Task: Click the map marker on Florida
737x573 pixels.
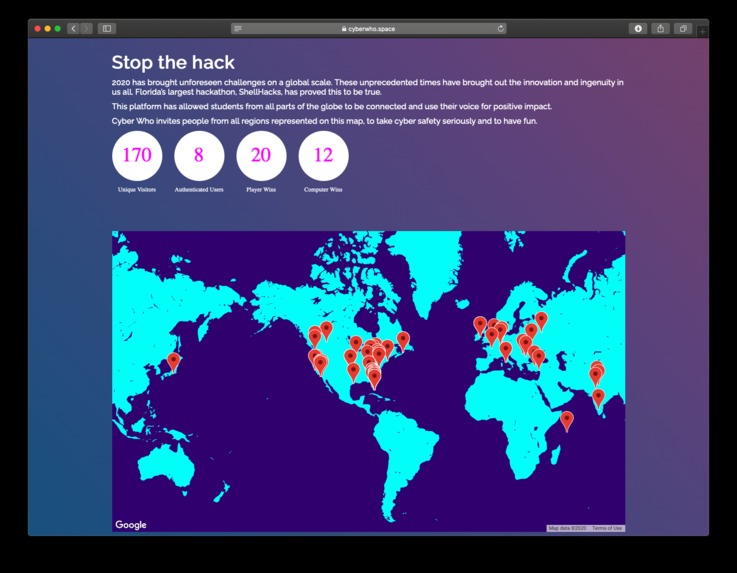Action: pos(374,380)
